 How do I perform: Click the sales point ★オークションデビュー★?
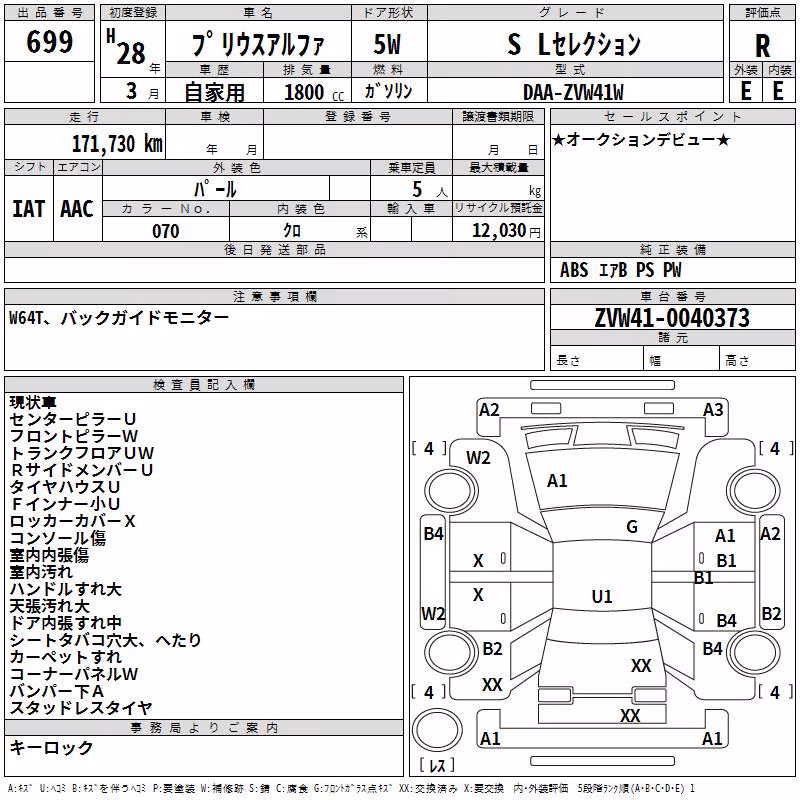(x=641, y=140)
